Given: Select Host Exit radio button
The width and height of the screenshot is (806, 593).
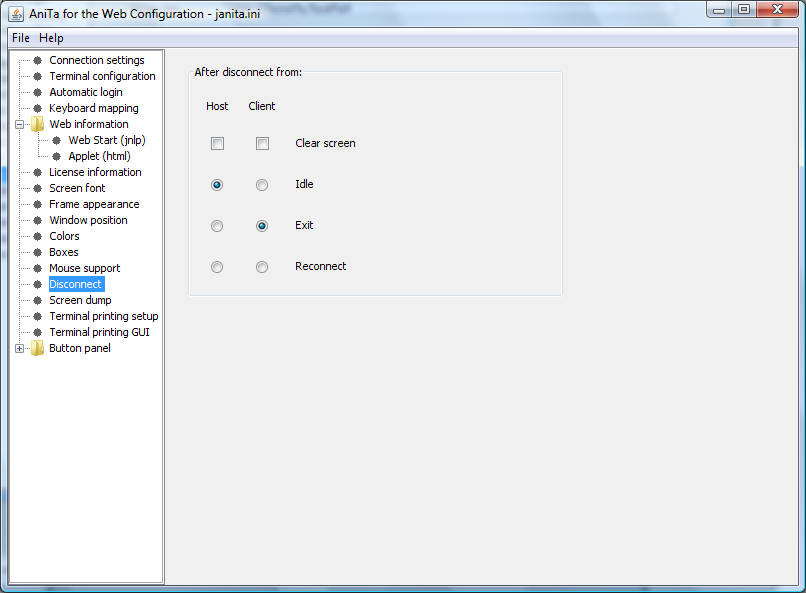Looking at the screenshot, I should (217, 226).
